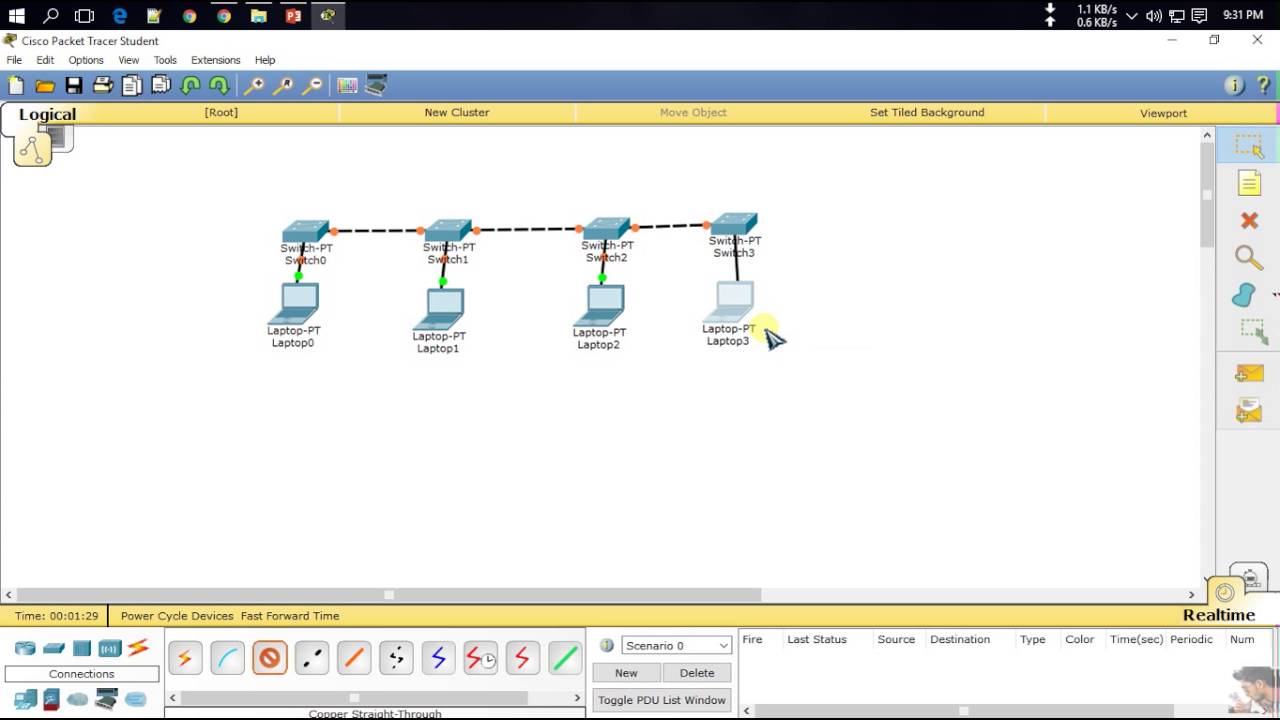Viewport: 1280px width, 720px height.
Task: Save the network with the floppy icon
Action: click(74, 86)
